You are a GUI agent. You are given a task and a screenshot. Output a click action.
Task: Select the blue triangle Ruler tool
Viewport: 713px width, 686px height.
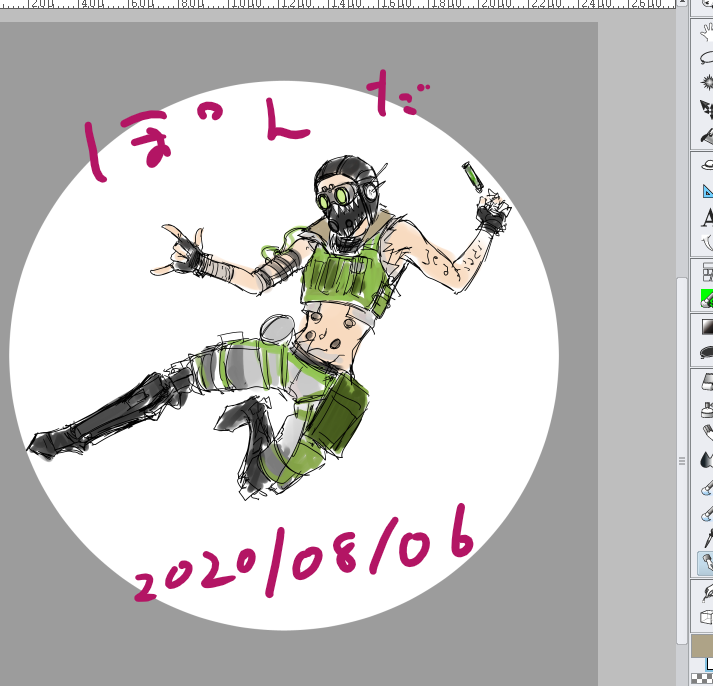pyautogui.click(x=708, y=190)
